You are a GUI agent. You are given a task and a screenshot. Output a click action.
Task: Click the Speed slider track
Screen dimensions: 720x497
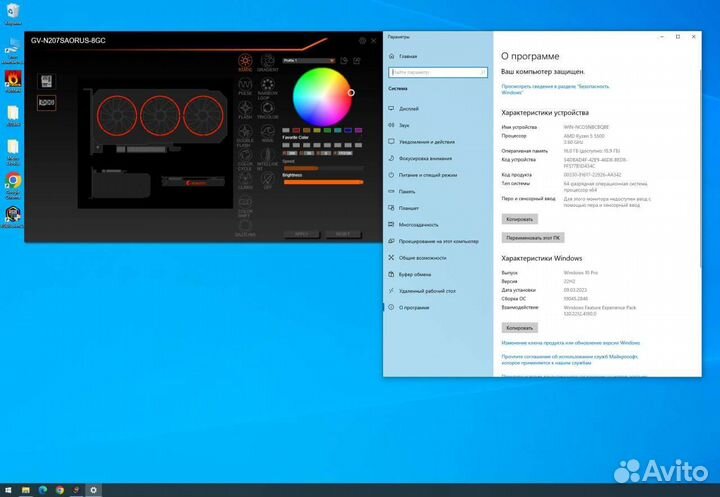323,168
